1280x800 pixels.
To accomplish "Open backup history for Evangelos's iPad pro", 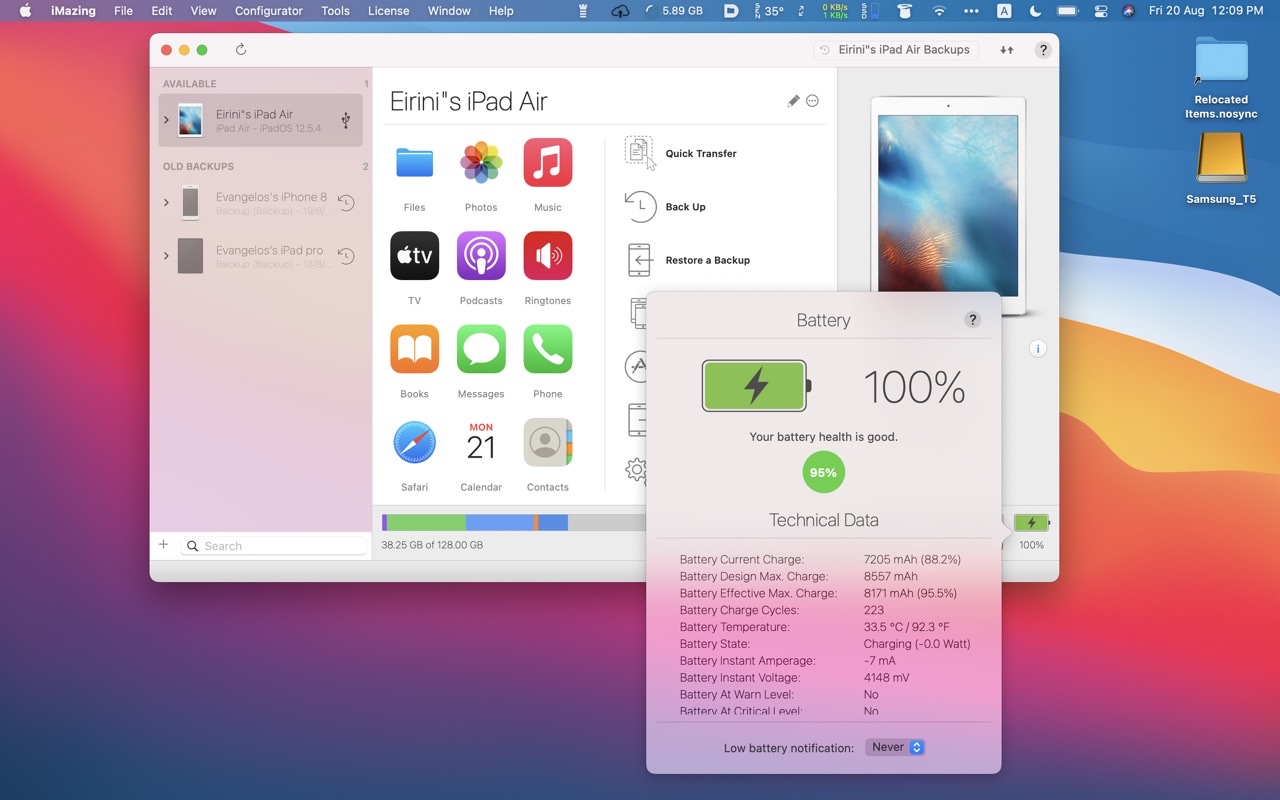I will tap(345, 256).
